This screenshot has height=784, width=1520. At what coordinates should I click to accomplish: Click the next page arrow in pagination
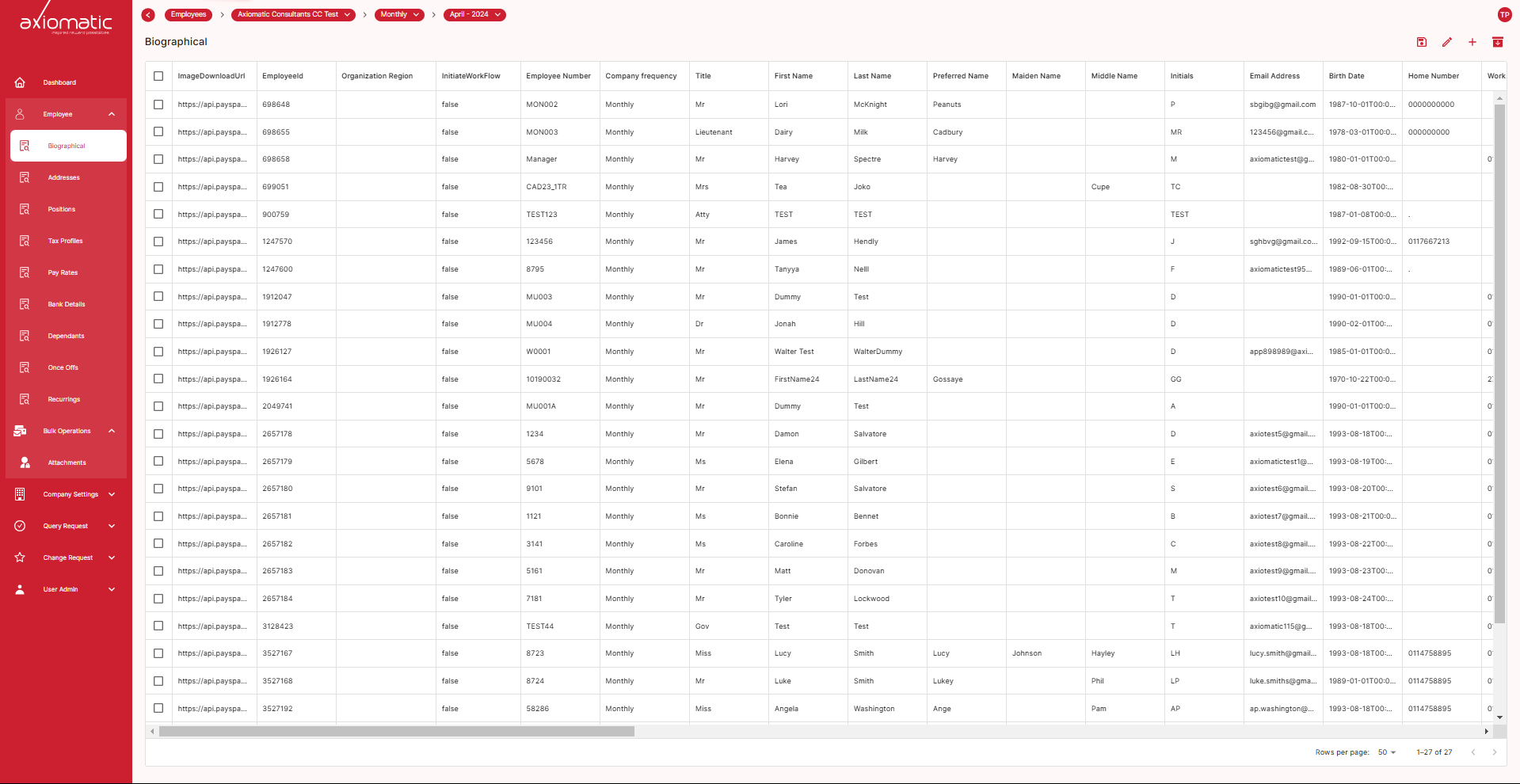pyautogui.click(x=1494, y=752)
